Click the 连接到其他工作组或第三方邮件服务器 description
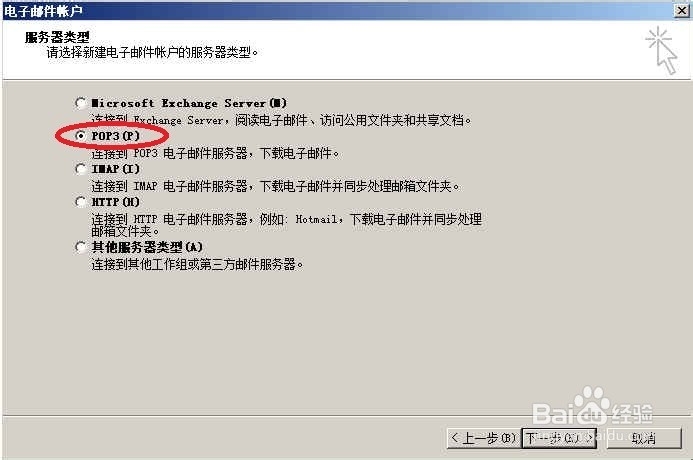 (x=198, y=264)
